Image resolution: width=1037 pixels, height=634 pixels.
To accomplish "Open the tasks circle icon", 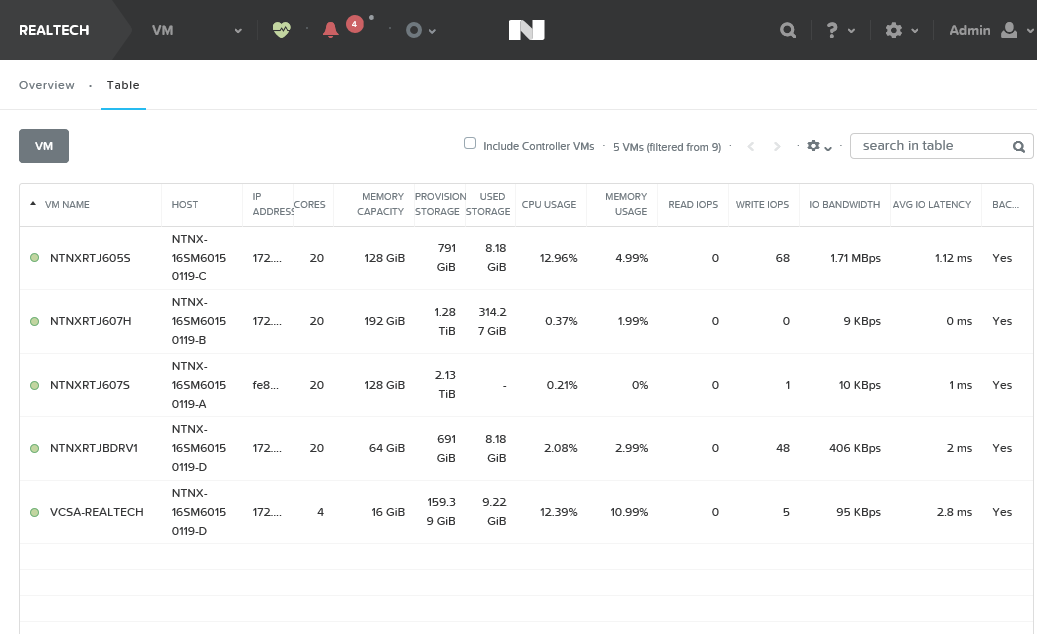I will click(414, 30).
